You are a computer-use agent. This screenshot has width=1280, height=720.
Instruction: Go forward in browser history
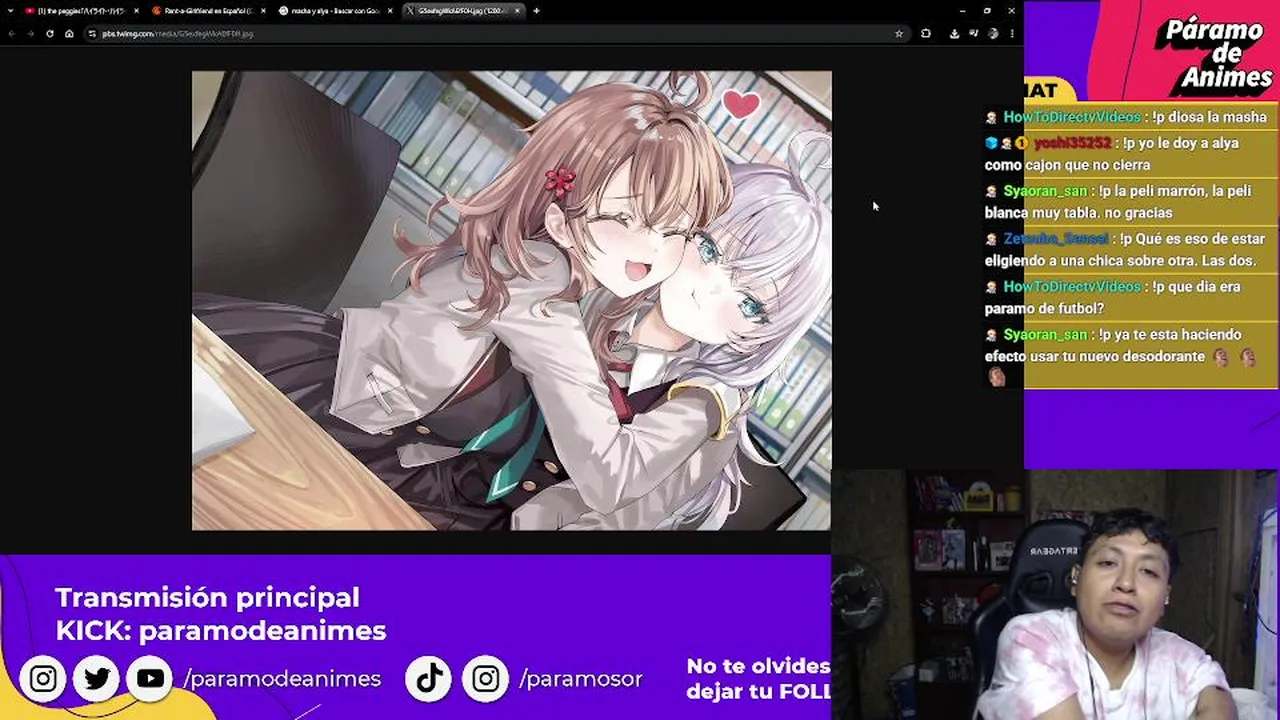click(x=30, y=33)
